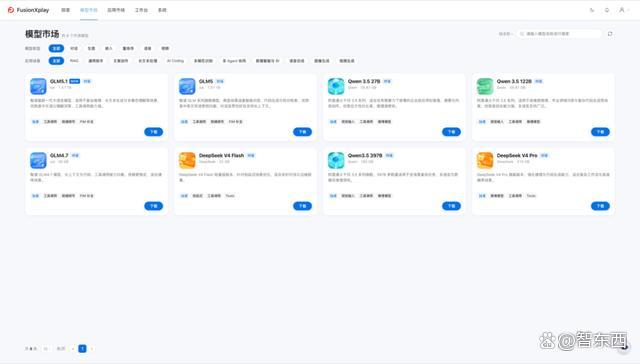Screen dimensions: 640x364
Task: Download the Qwen 3.5 27B model
Action: click(451, 132)
